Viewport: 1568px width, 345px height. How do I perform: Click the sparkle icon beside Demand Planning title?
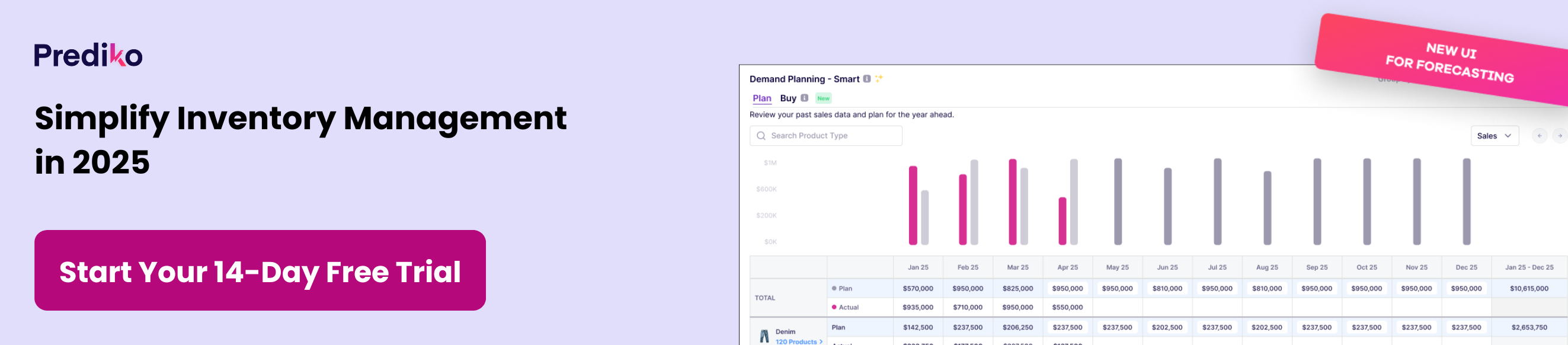point(878,78)
